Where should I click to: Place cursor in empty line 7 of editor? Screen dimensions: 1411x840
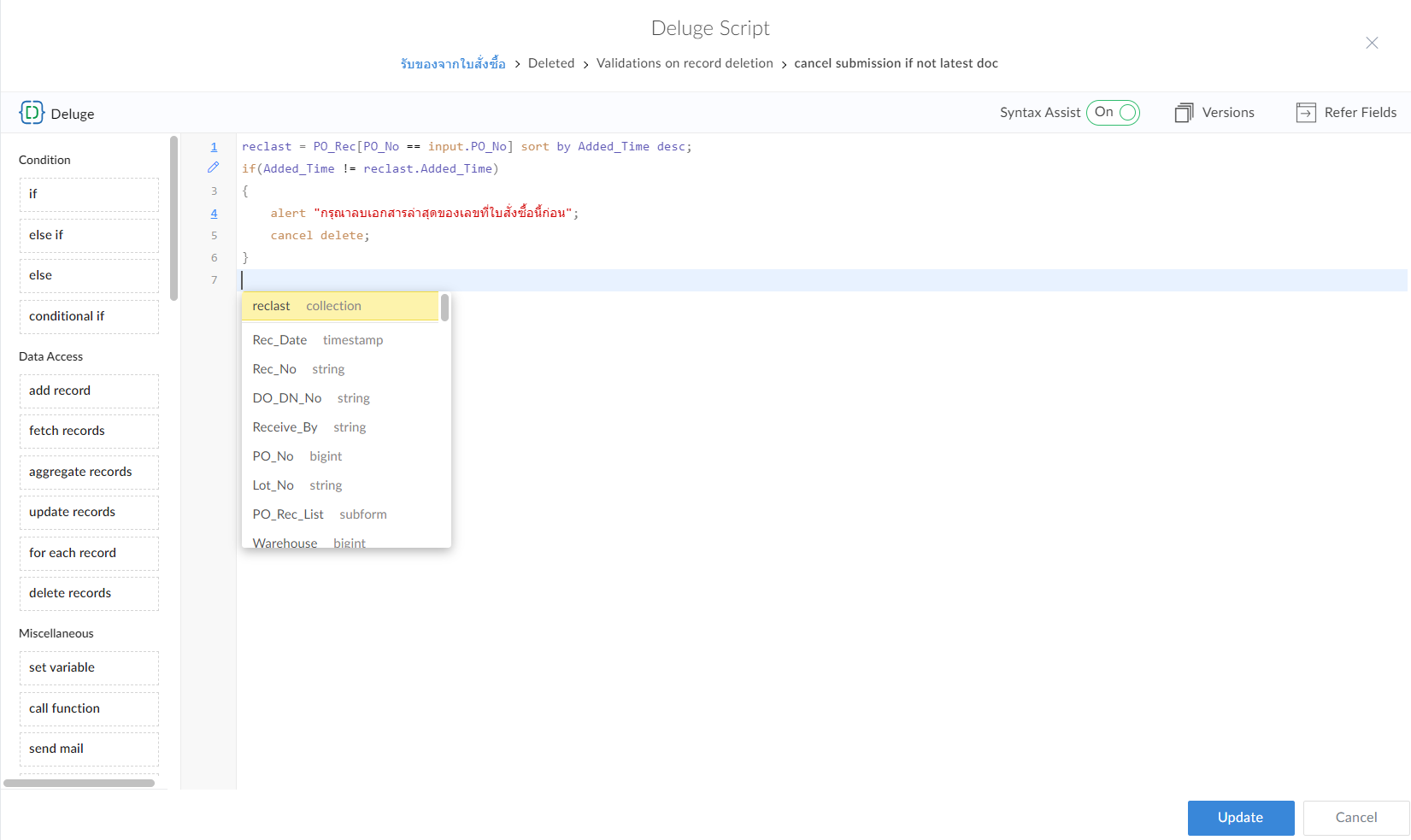pyautogui.click(x=822, y=280)
